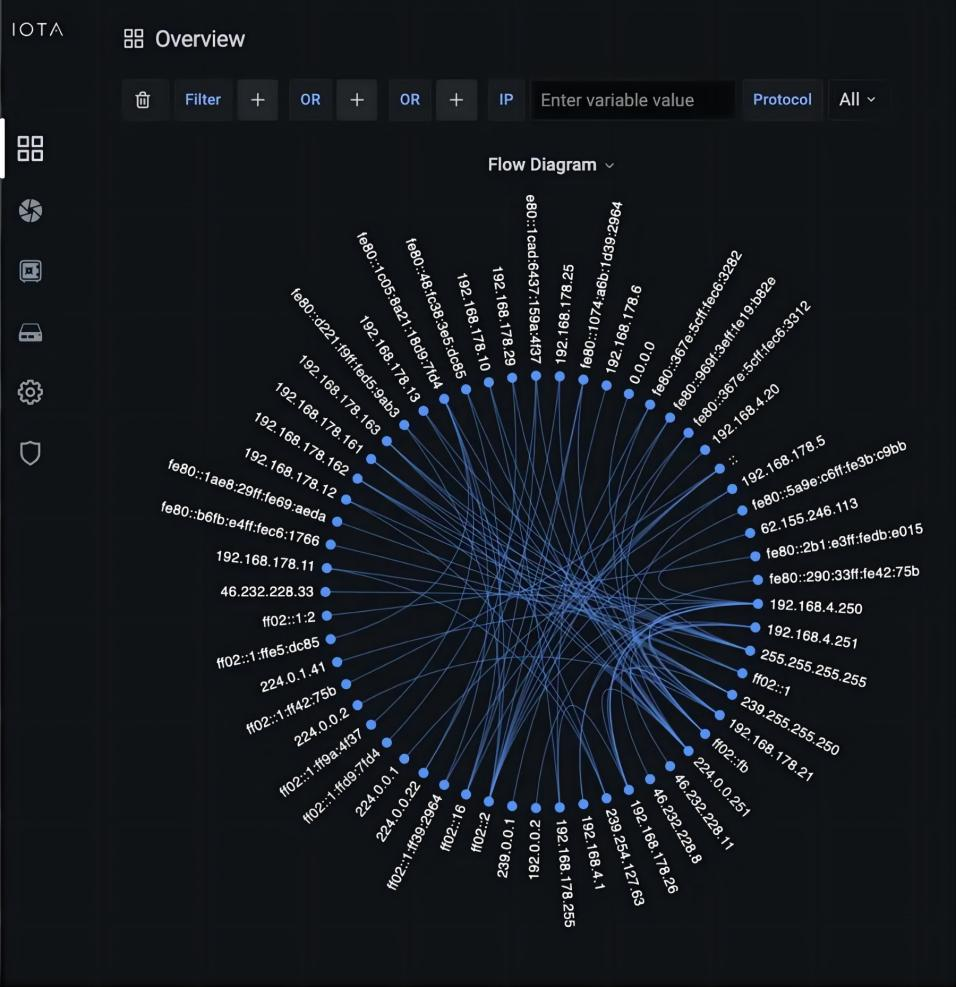Select the ff02::2 node in flow diagram
This screenshot has height=987, width=956.
point(489,802)
